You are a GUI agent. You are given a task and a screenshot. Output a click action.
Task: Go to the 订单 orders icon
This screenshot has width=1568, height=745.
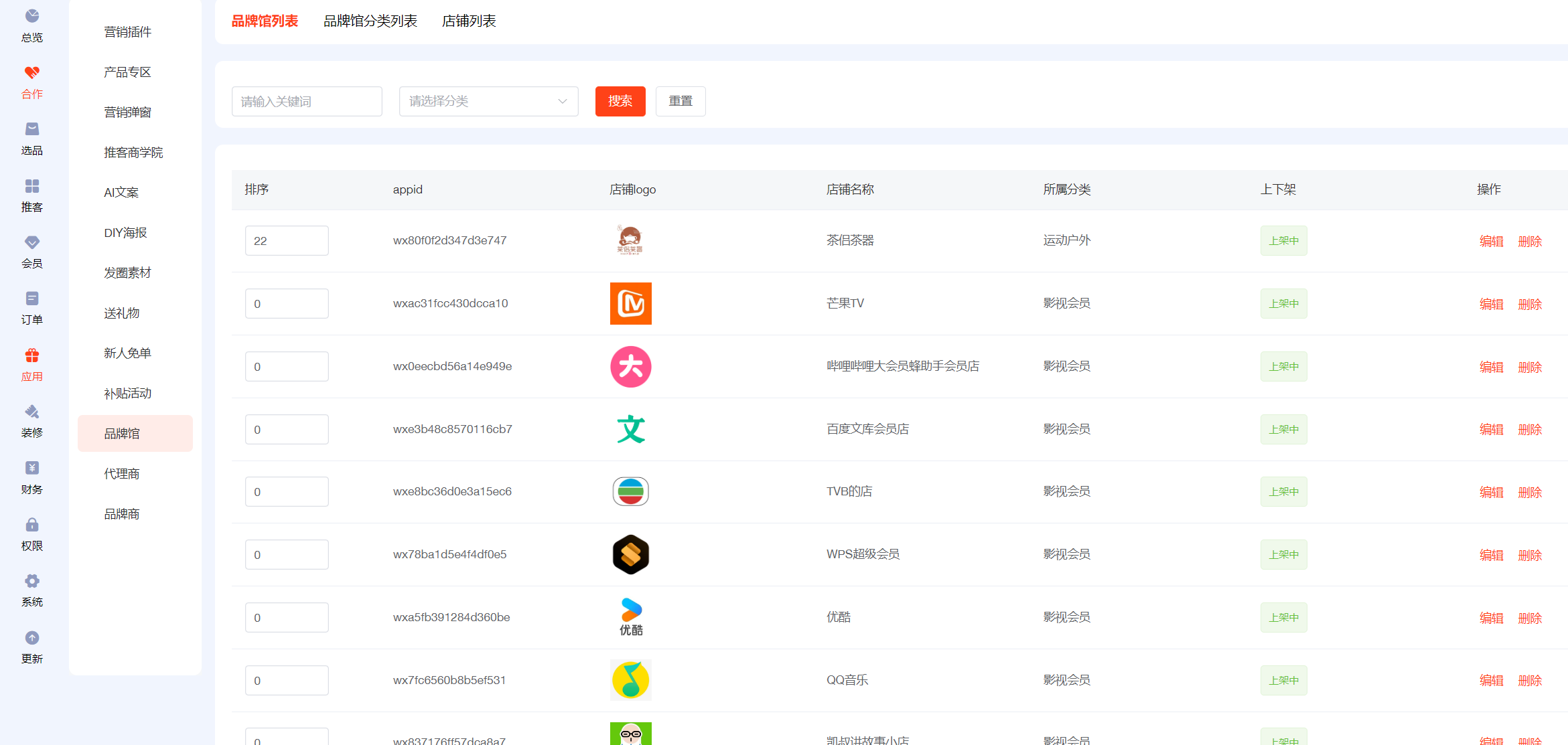click(31, 299)
